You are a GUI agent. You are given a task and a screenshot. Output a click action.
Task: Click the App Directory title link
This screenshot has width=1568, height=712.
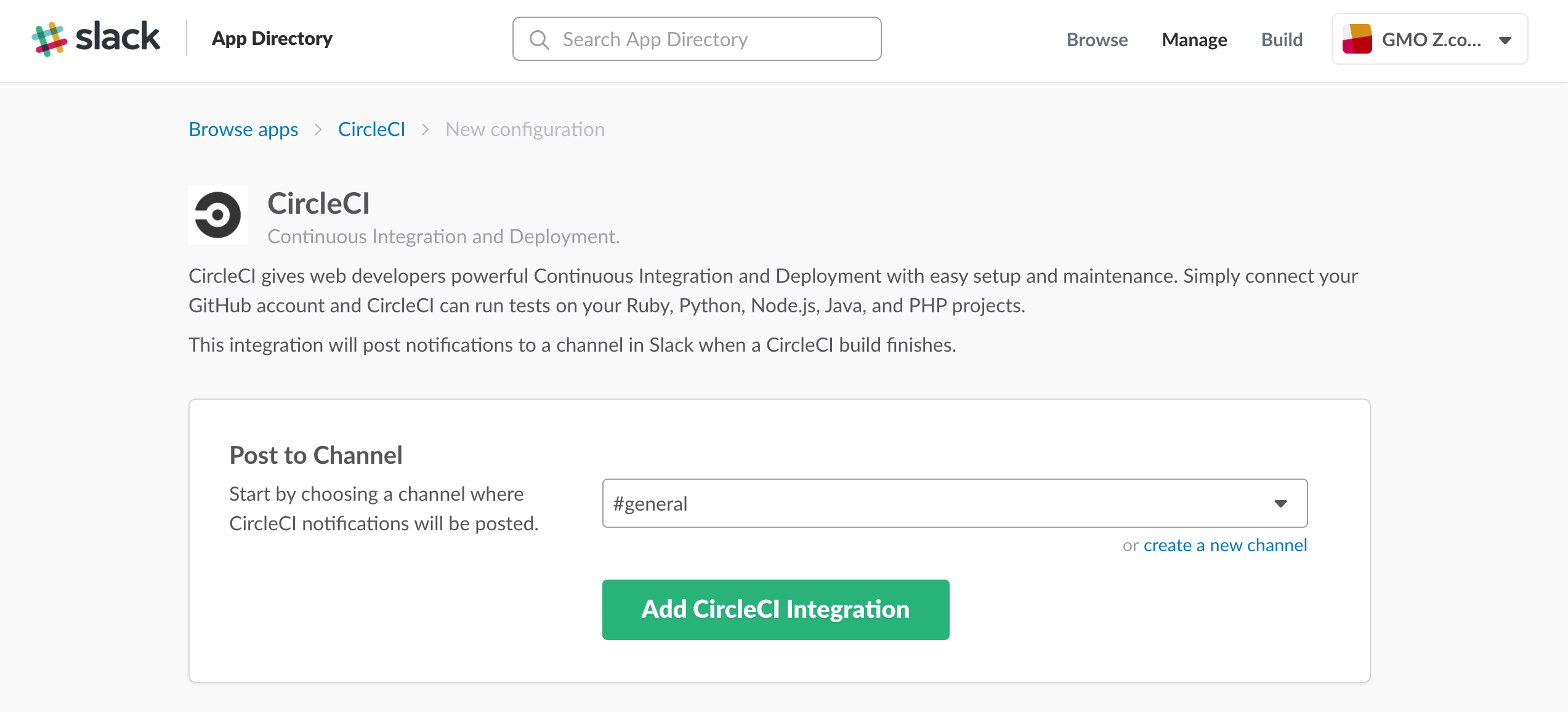pos(272,38)
